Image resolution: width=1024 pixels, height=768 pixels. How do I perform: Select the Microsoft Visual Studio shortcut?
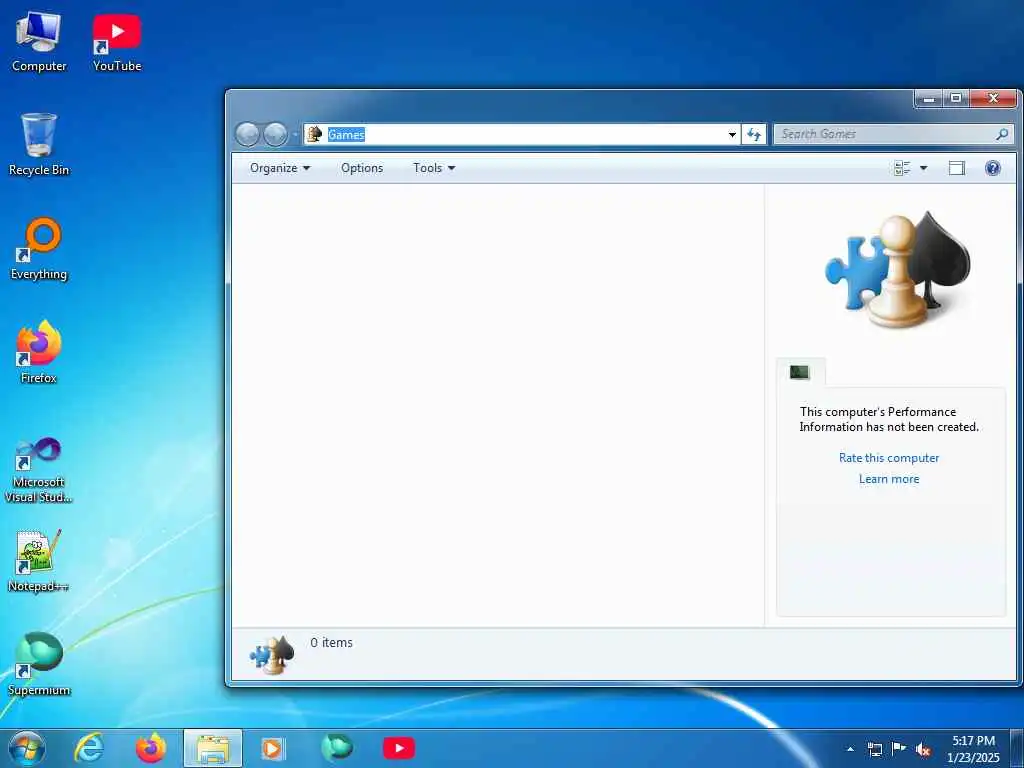[39, 470]
